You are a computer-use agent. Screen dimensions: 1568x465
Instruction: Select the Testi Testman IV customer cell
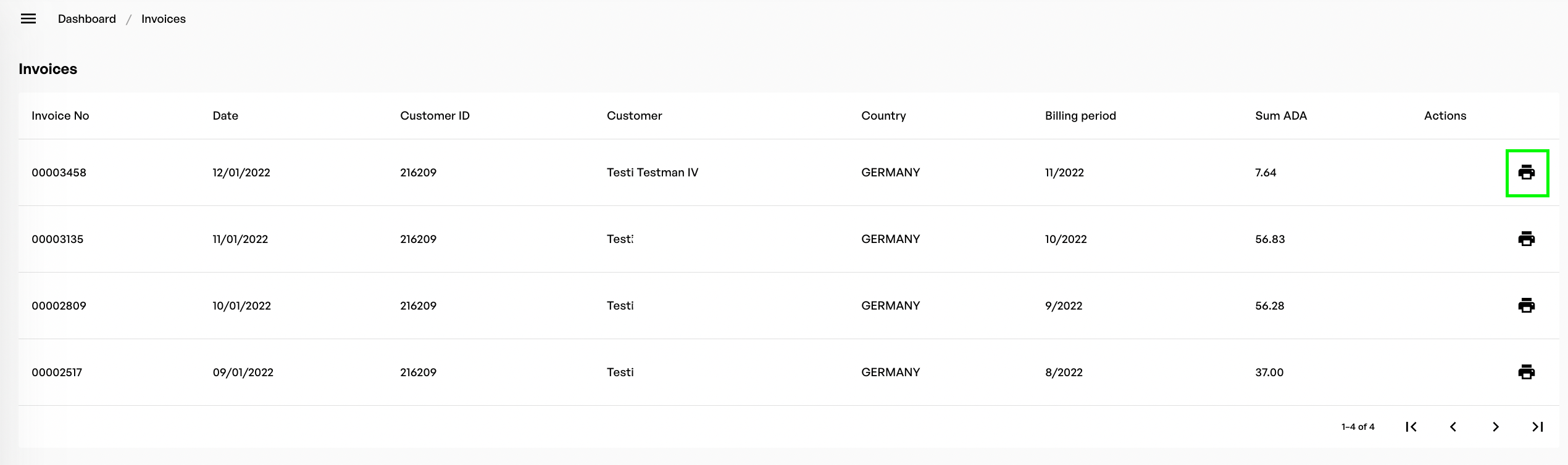652,173
